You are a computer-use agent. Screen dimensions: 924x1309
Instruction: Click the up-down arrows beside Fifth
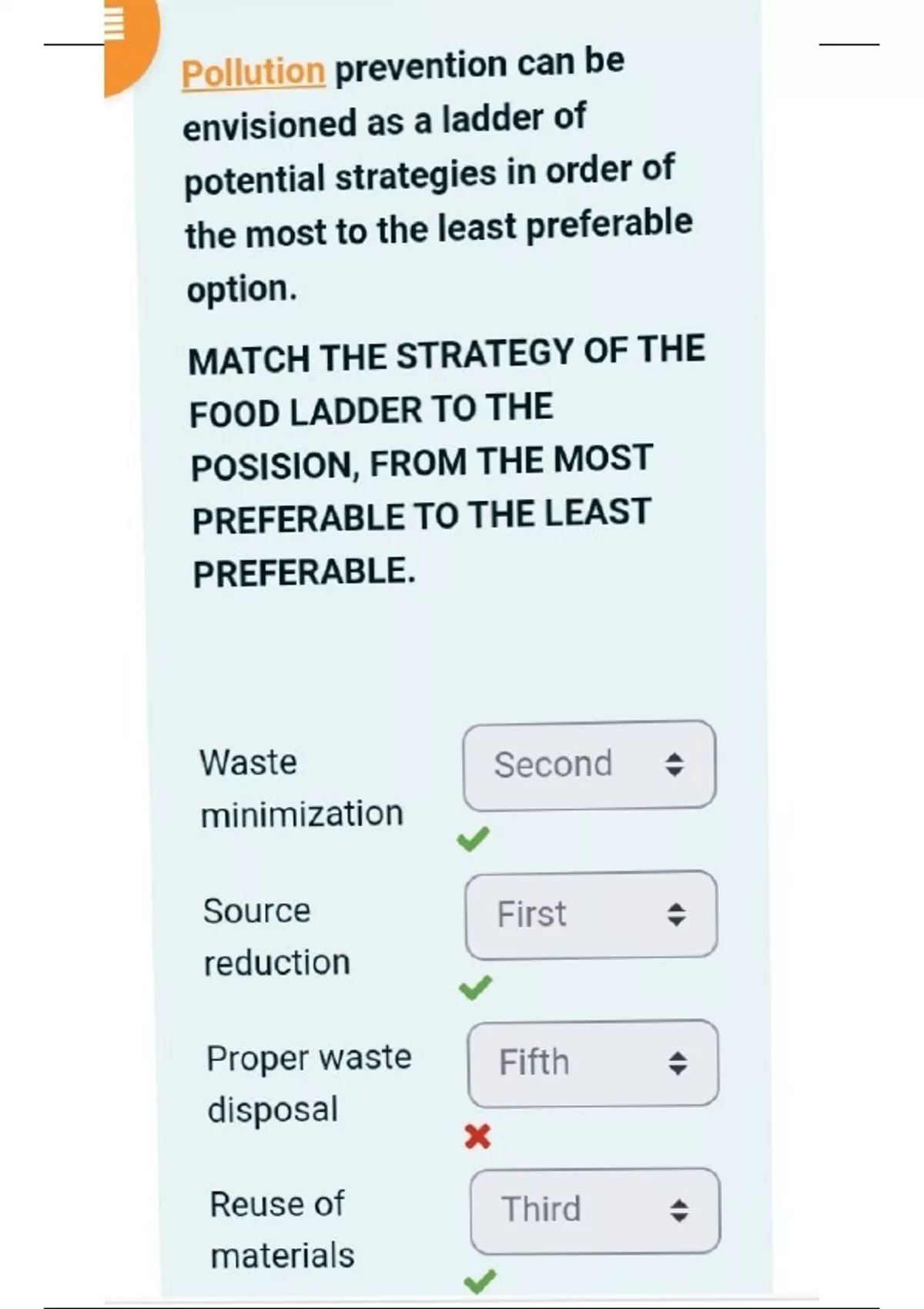678,1063
